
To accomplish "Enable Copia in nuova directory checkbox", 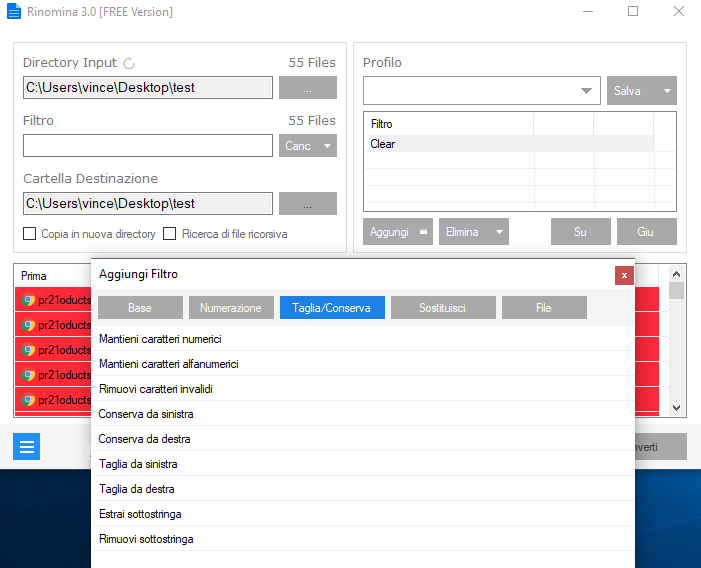I will (30, 234).
